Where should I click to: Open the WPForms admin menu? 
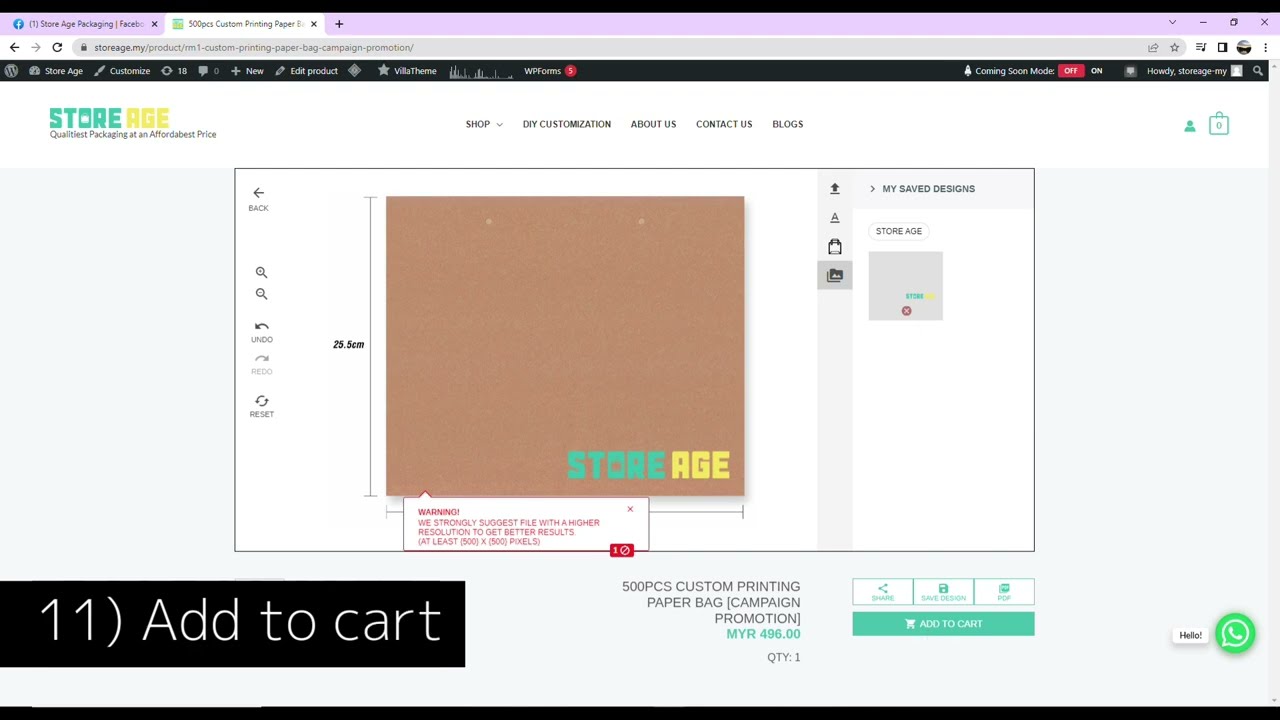(x=549, y=71)
